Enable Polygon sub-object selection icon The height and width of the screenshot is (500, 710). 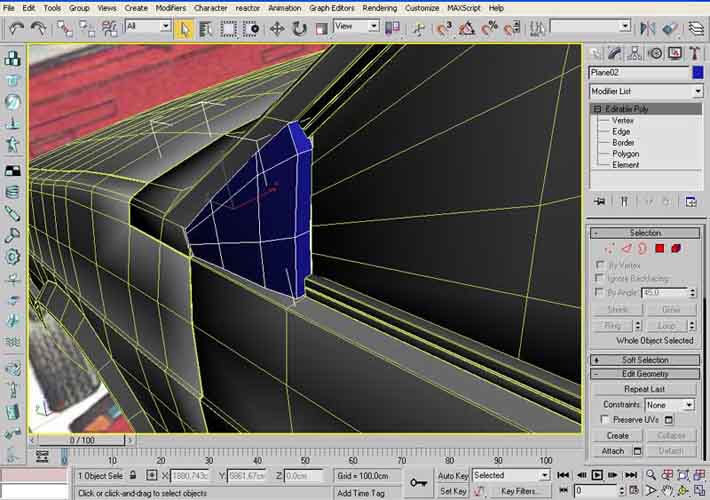coord(660,248)
